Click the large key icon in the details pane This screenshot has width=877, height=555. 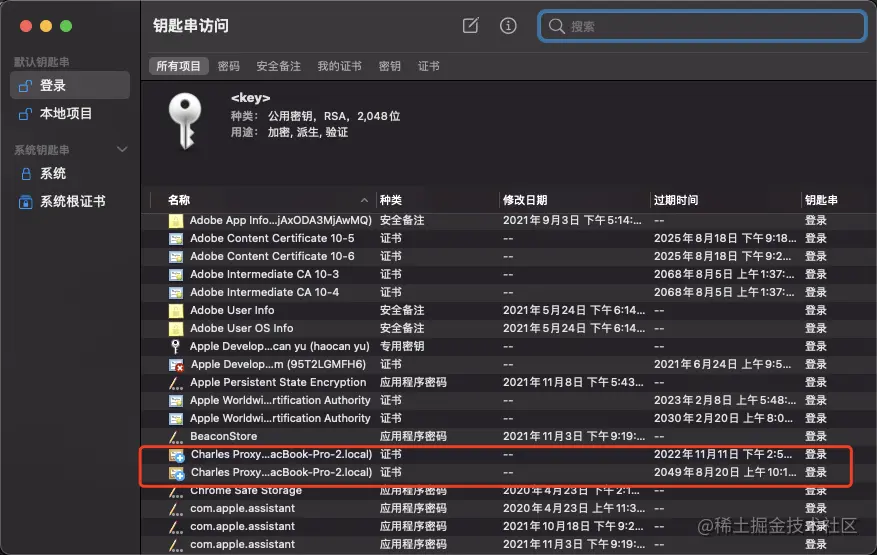tap(185, 121)
